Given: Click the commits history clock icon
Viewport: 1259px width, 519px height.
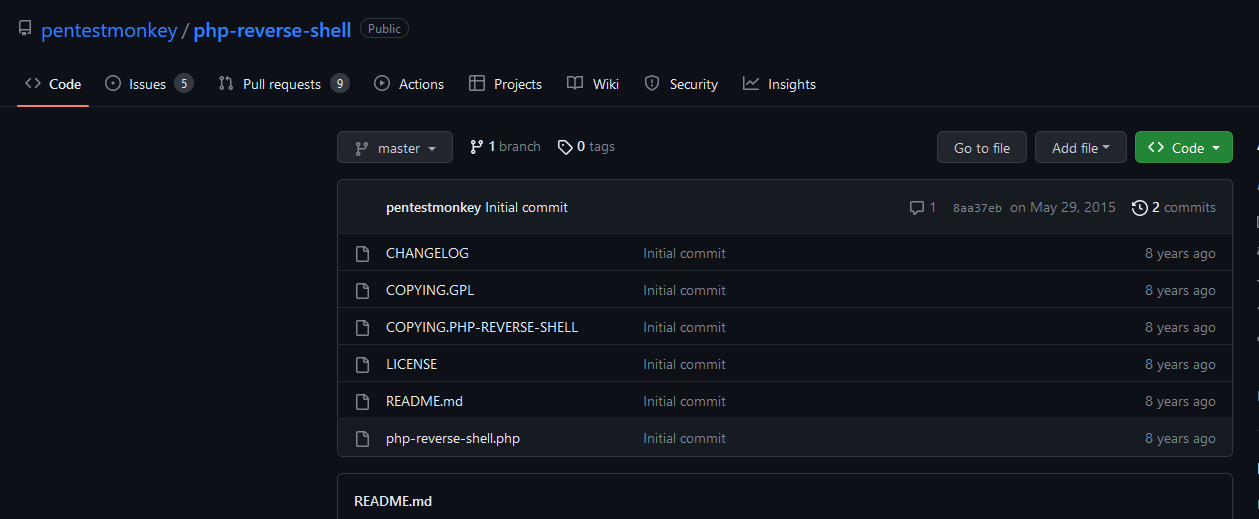Looking at the screenshot, I should (x=1140, y=208).
